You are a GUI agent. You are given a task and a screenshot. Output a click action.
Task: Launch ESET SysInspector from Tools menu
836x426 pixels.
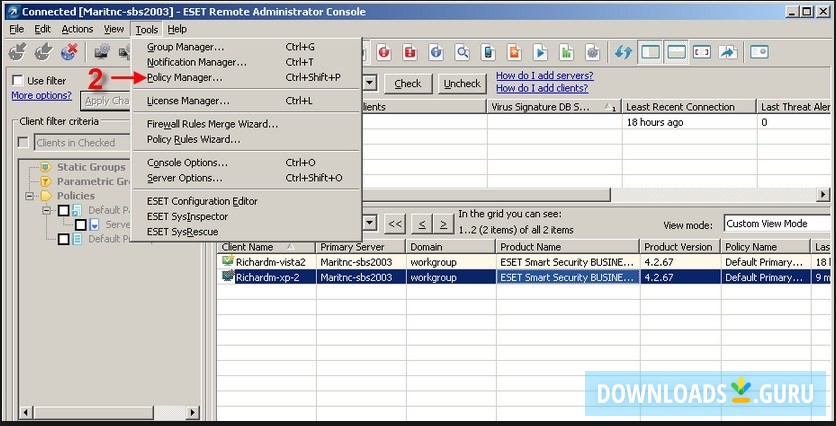[246, 216]
